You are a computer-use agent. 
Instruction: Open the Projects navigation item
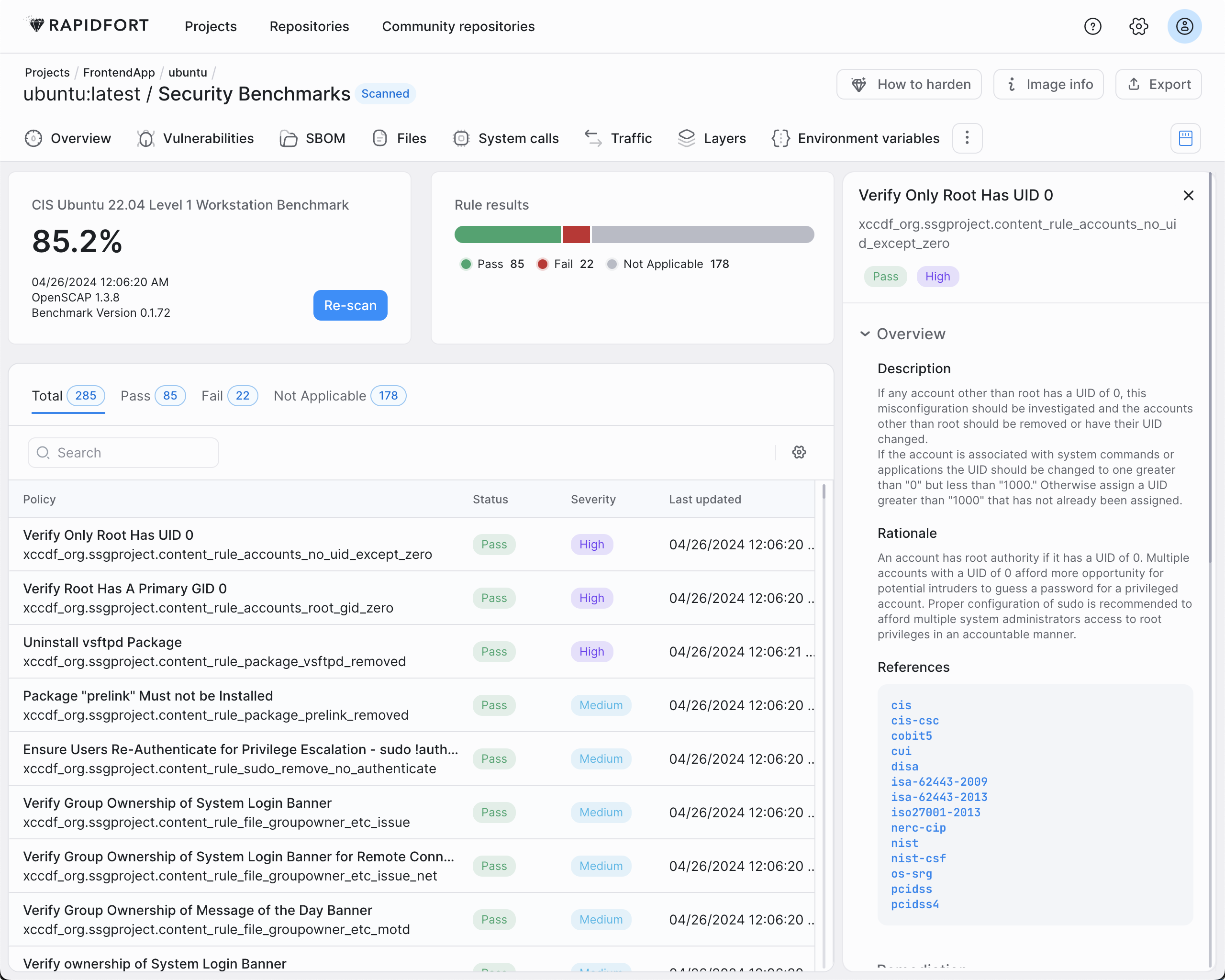click(211, 26)
